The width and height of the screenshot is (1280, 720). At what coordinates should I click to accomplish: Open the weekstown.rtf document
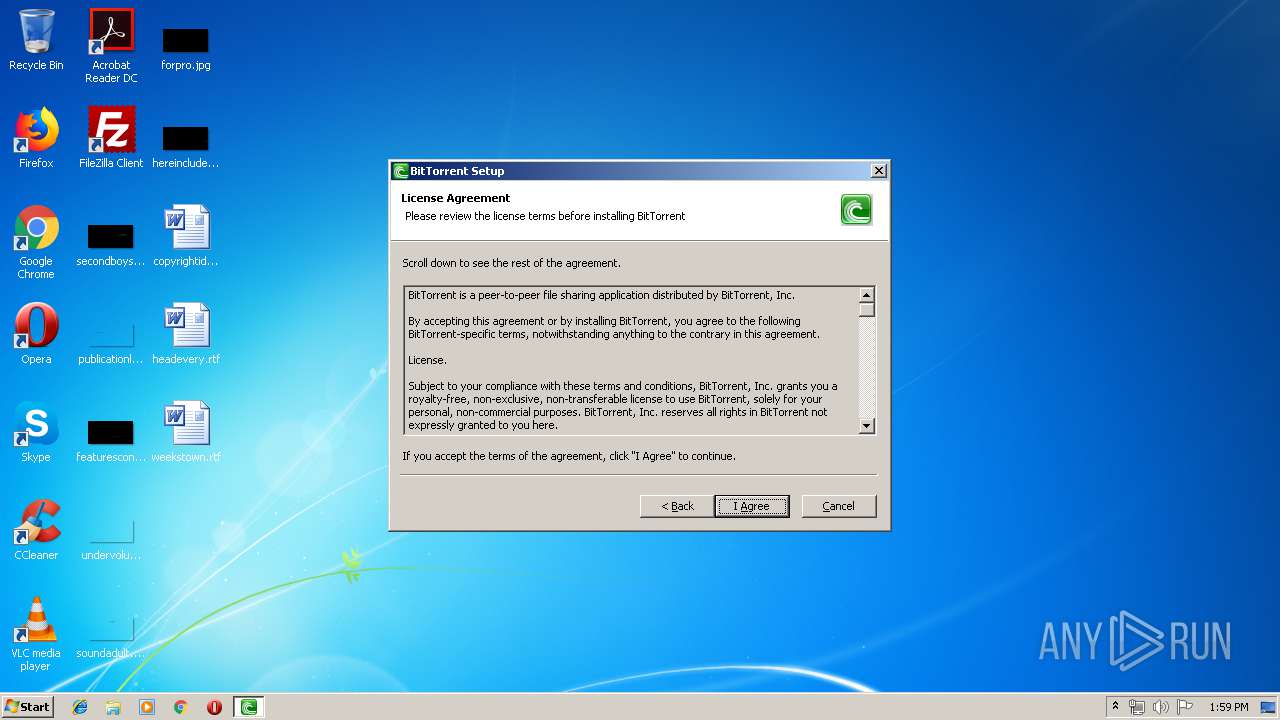tap(185, 432)
